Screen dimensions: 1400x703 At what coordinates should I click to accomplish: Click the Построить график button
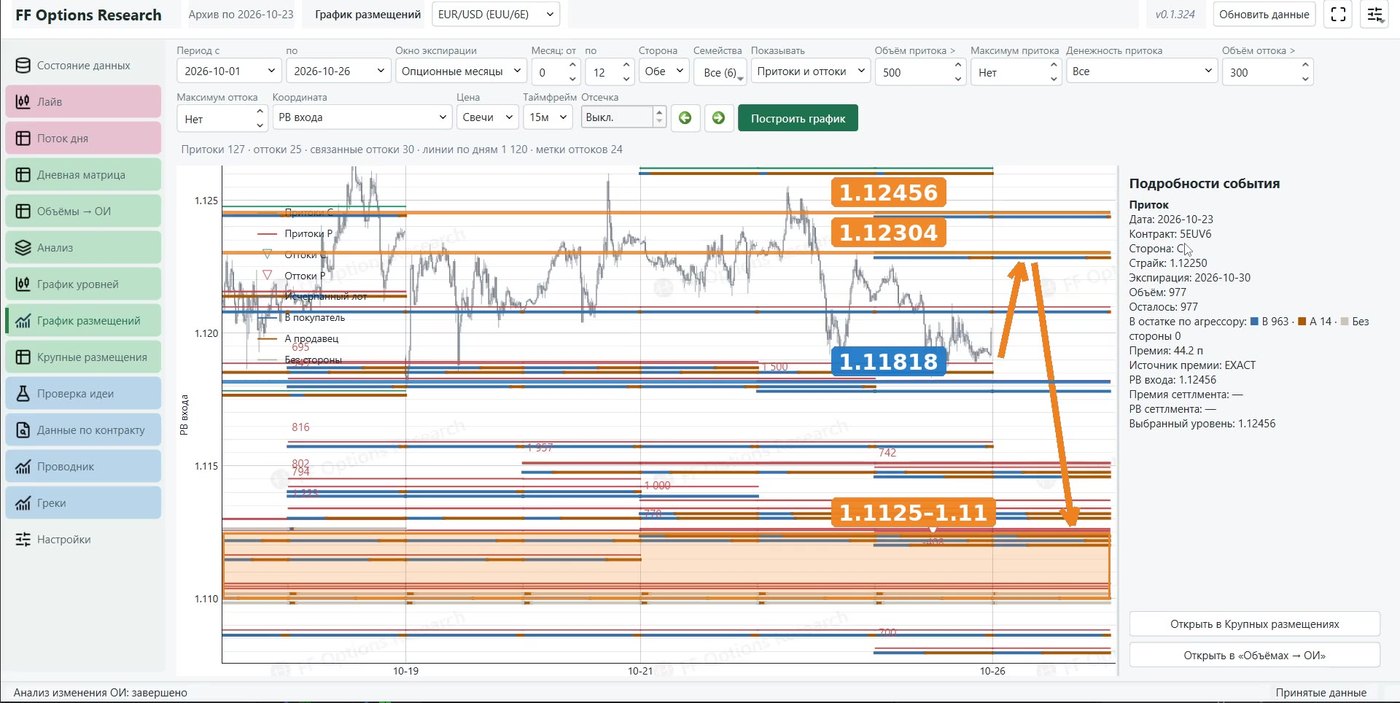pyautogui.click(x=798, y=118)
